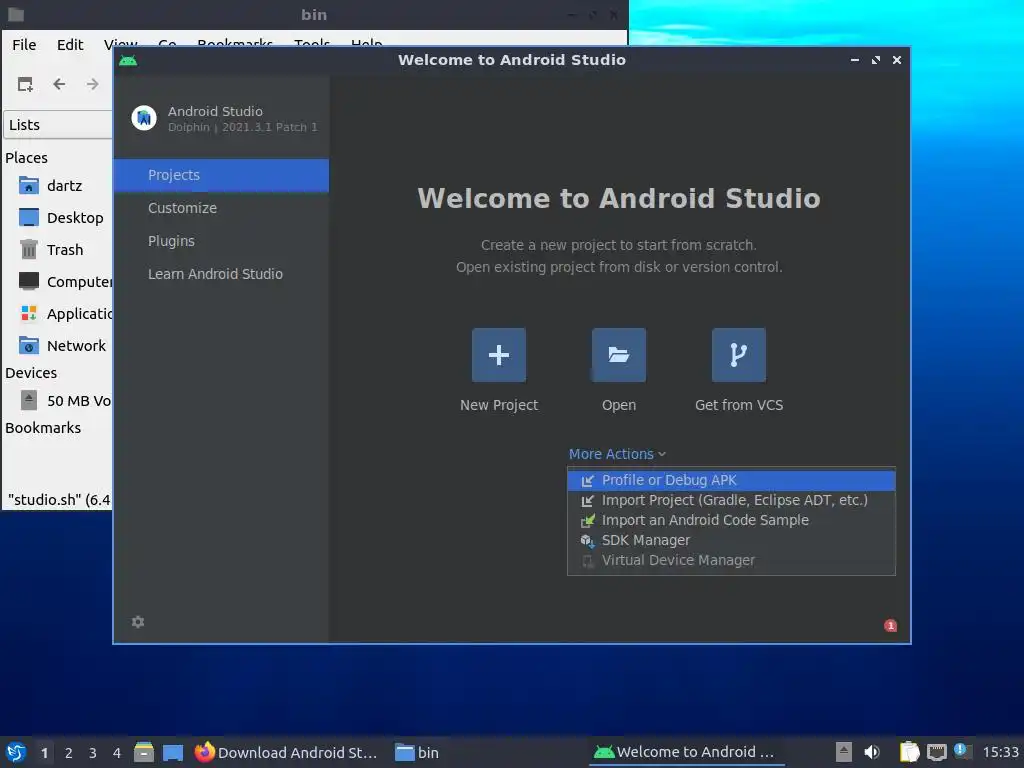
Task: Click the Android icon in the title bar
Action: [128, 61]
